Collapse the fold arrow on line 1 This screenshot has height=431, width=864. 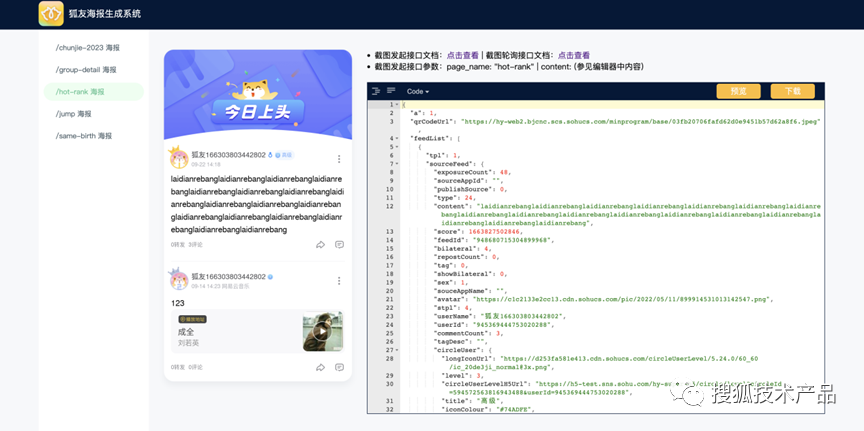[x=397, y=105]
